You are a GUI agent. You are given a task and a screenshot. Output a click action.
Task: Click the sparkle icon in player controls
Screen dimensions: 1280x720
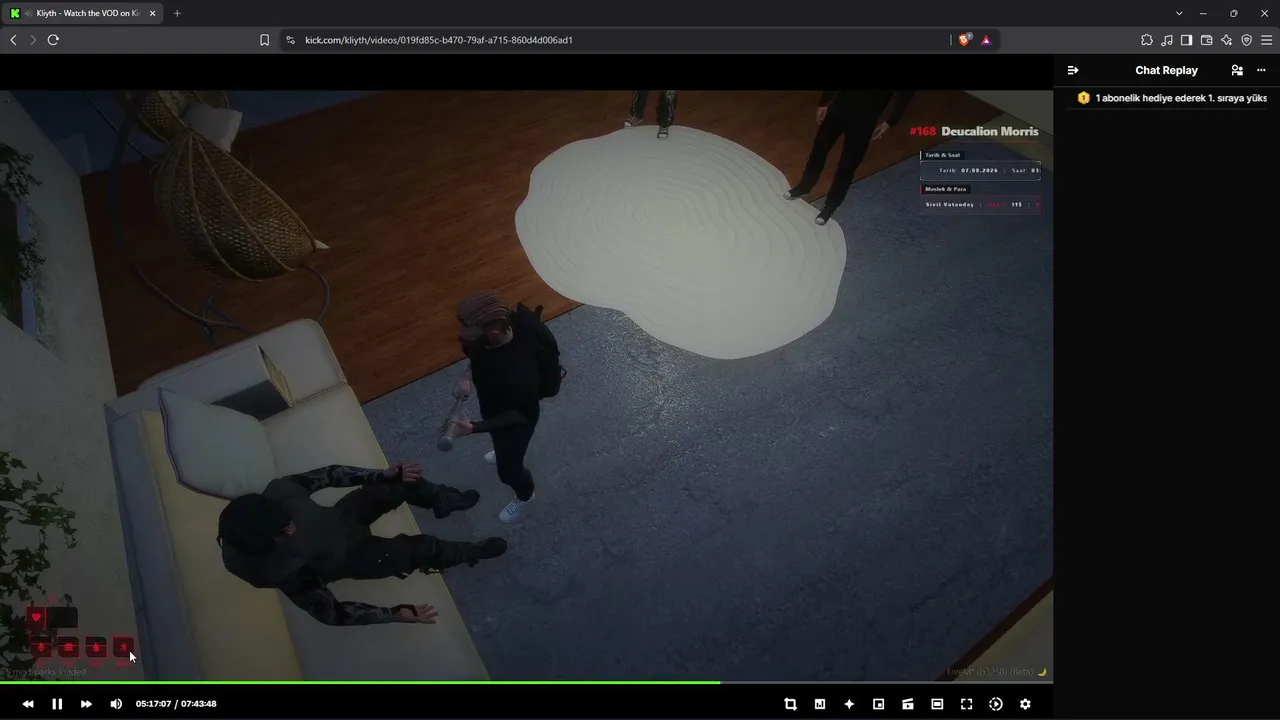[849, 704]
